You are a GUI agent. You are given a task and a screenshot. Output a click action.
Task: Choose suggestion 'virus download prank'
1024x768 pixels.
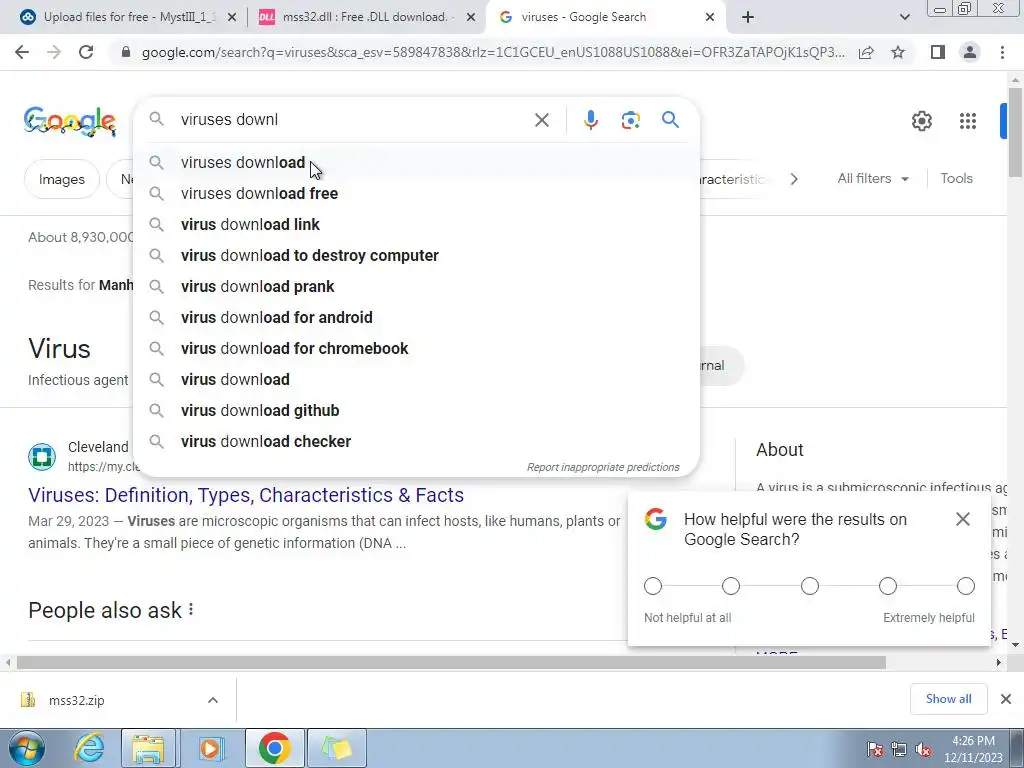click(x=416, y=287)
